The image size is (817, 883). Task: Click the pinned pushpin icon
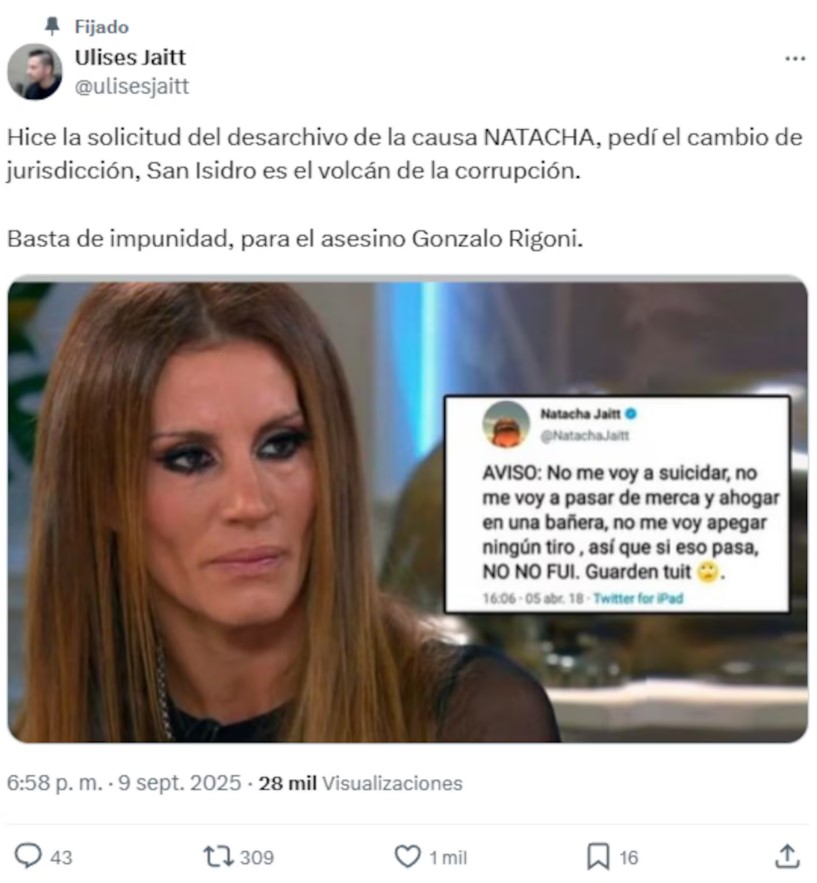tap(52, 26)
